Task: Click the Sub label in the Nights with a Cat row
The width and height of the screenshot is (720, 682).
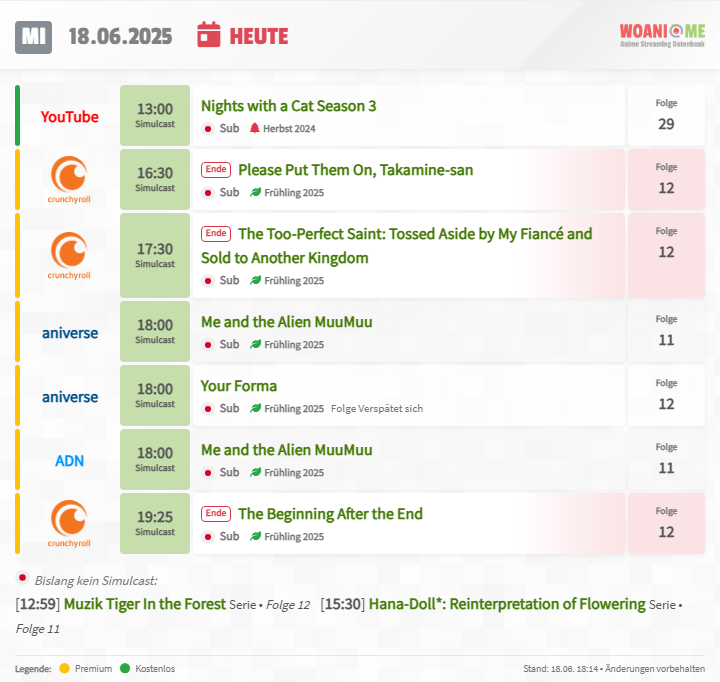Action: tap(229, 128)
